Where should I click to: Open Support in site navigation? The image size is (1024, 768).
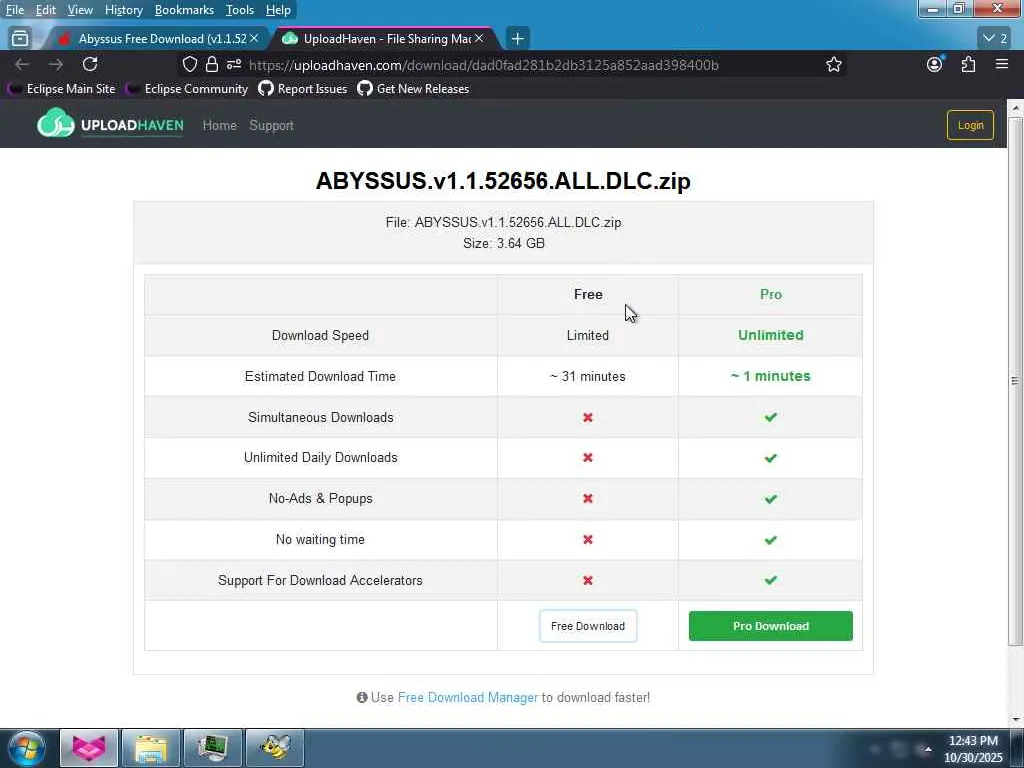coord(271,125)
